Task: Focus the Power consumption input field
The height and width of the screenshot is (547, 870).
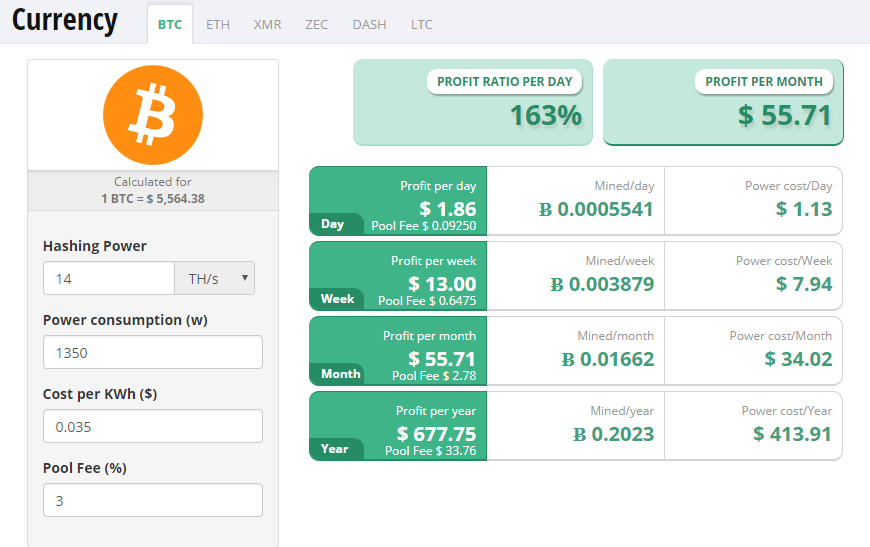Action: 152,352
